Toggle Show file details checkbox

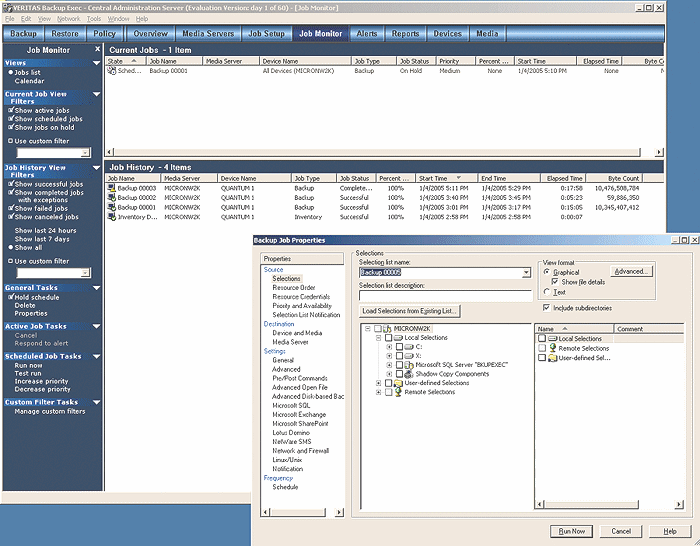pyautogui.click(x=555, y=282)
